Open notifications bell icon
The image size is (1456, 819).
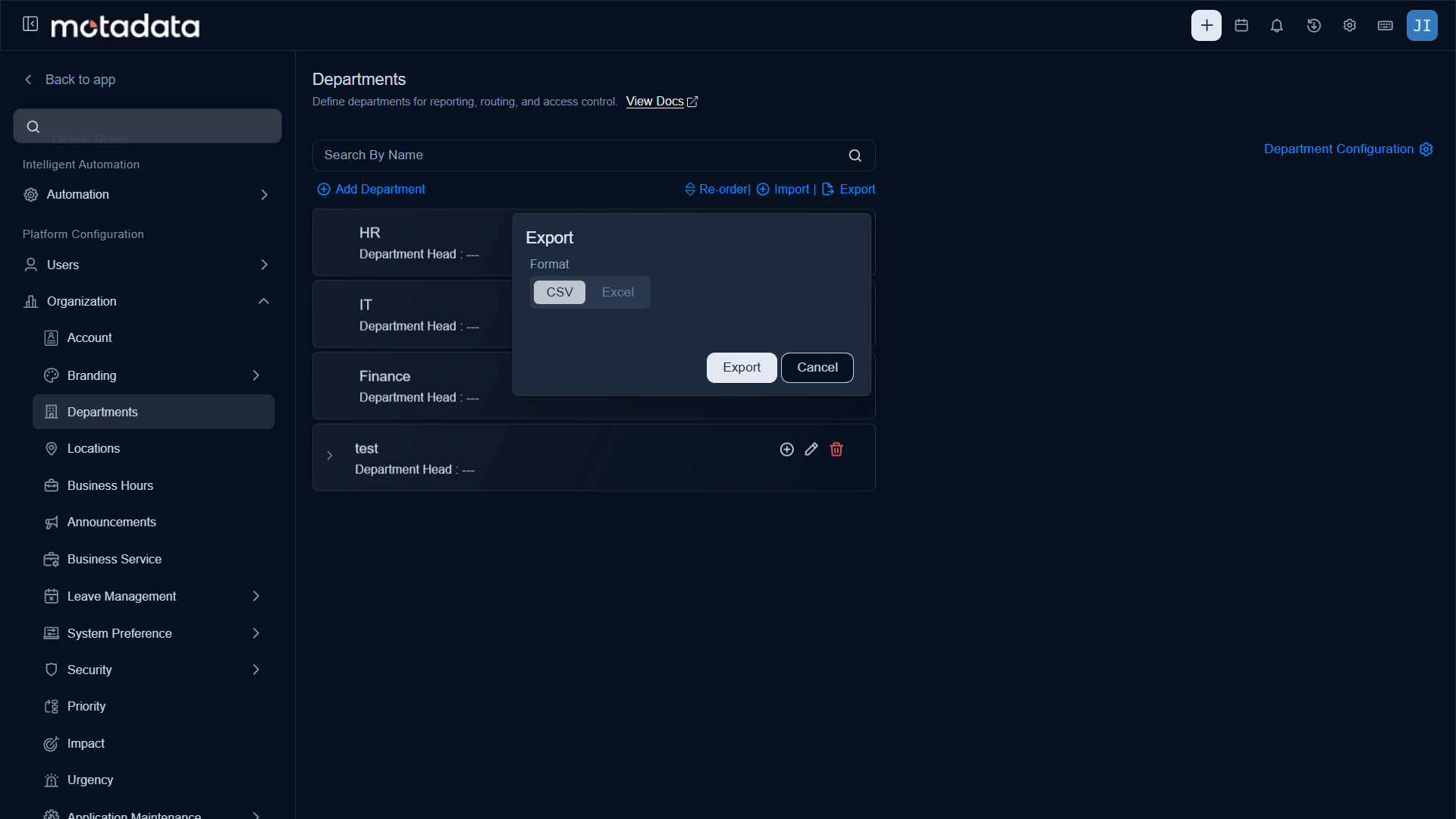(x=1277, y=25)
